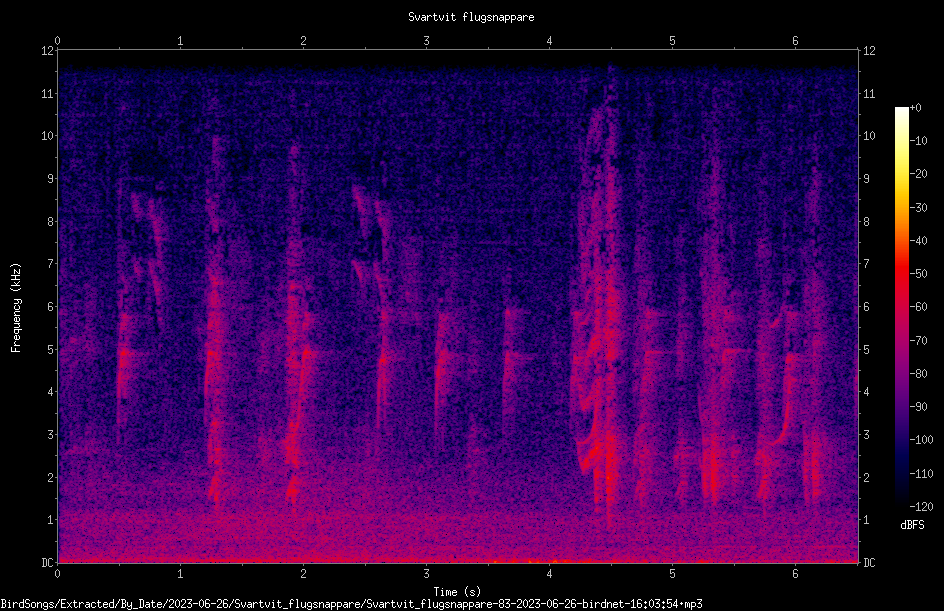This screenshot has width=944, height=611.
Task: Click '5' on the top time axis
Action: click(x=672, y=41)
